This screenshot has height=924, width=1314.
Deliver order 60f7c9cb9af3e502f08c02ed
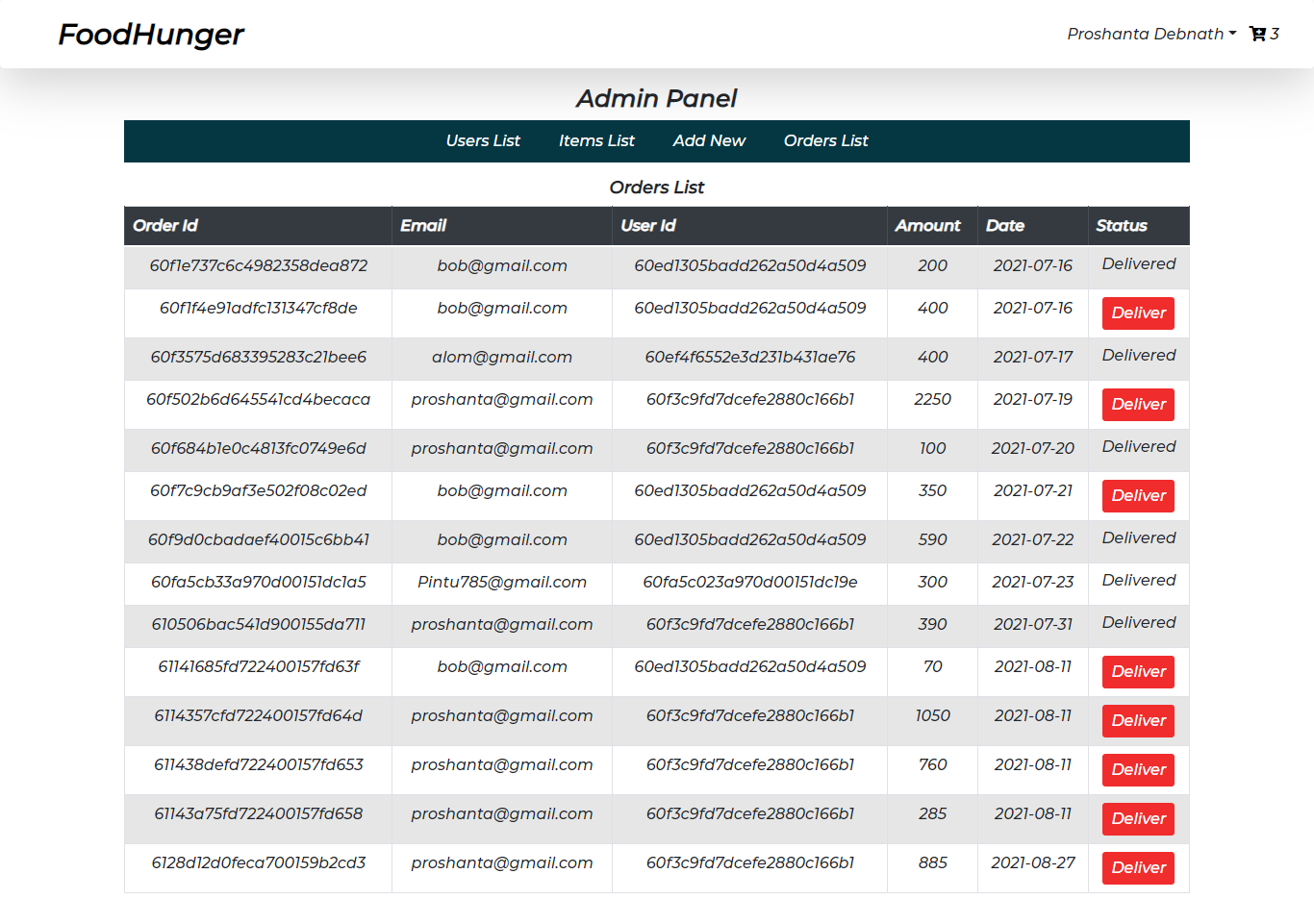[1138, 495]
